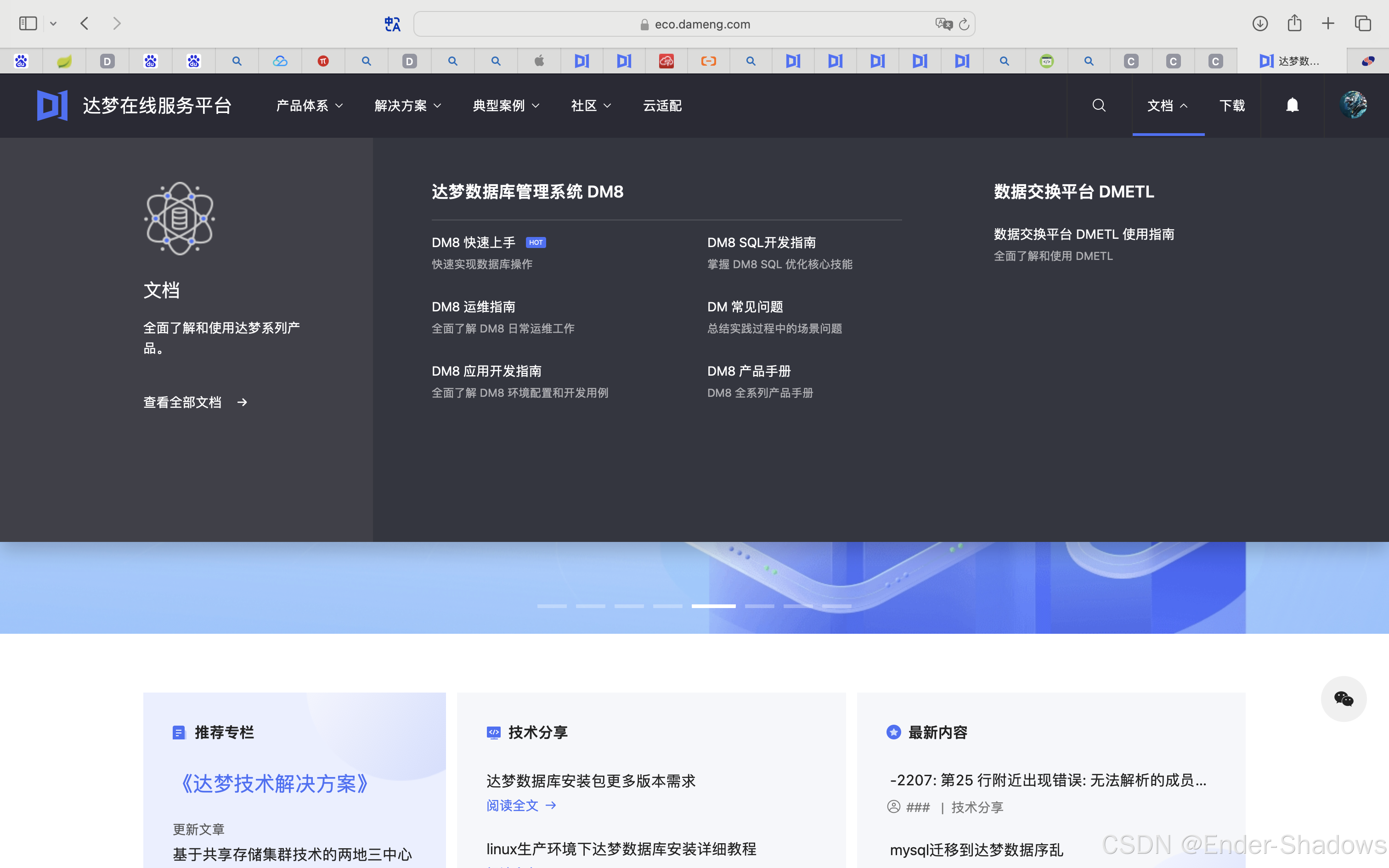
Task: Open the Safari downloads button
Action: point(1260,23)
